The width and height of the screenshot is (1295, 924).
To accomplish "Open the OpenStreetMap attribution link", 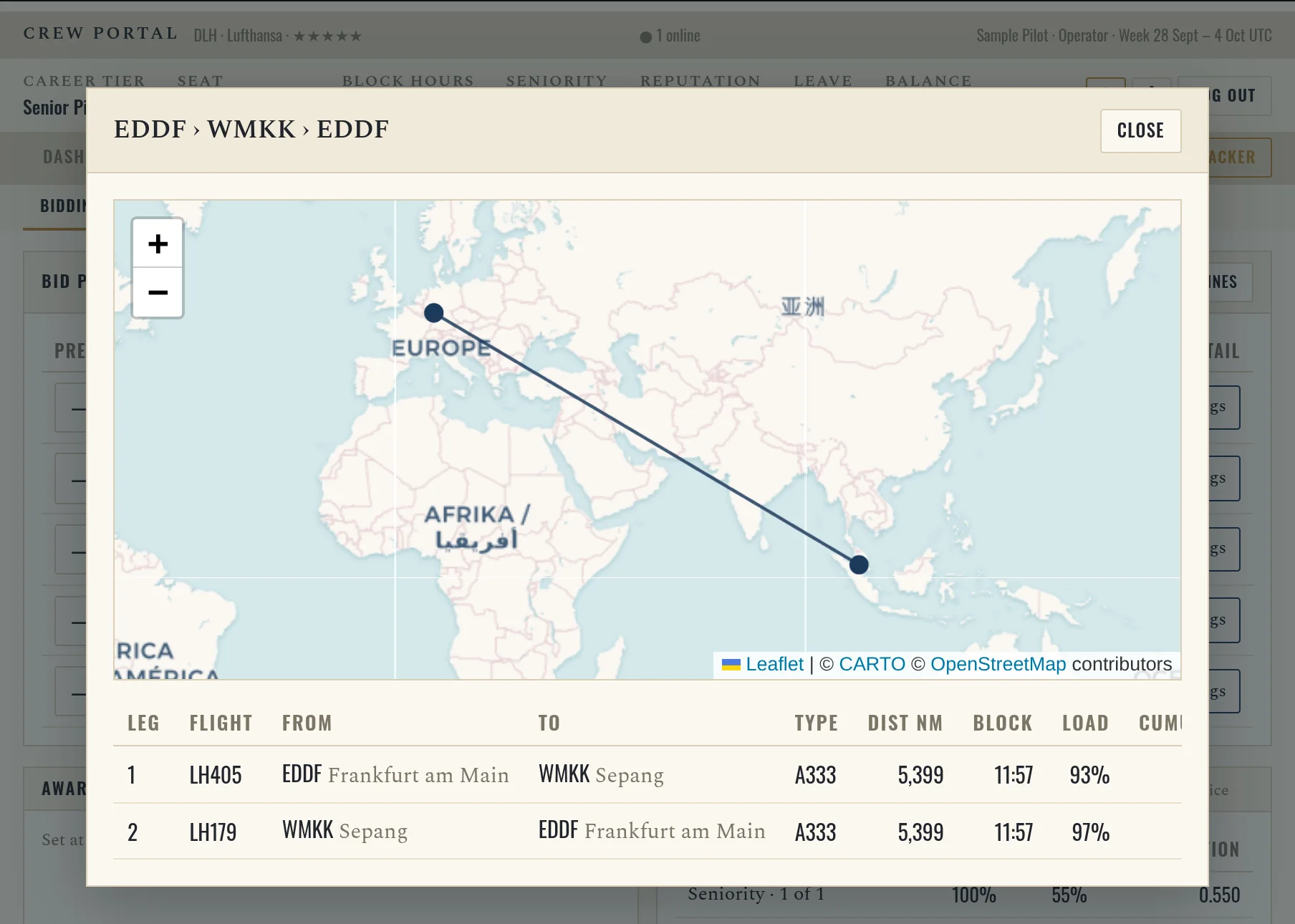I will point(998,664).
